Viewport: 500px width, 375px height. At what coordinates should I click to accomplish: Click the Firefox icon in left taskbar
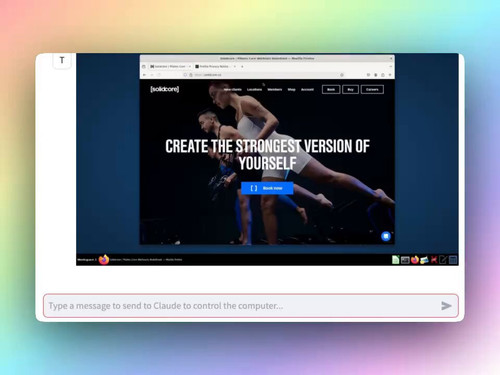(104, 259)
